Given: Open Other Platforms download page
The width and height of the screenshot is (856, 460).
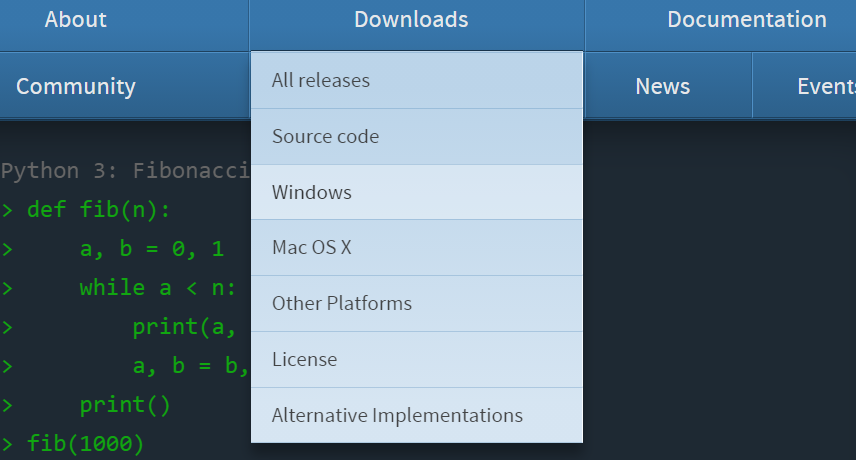Looking at the screenshot, I should [x=417, y=303].
